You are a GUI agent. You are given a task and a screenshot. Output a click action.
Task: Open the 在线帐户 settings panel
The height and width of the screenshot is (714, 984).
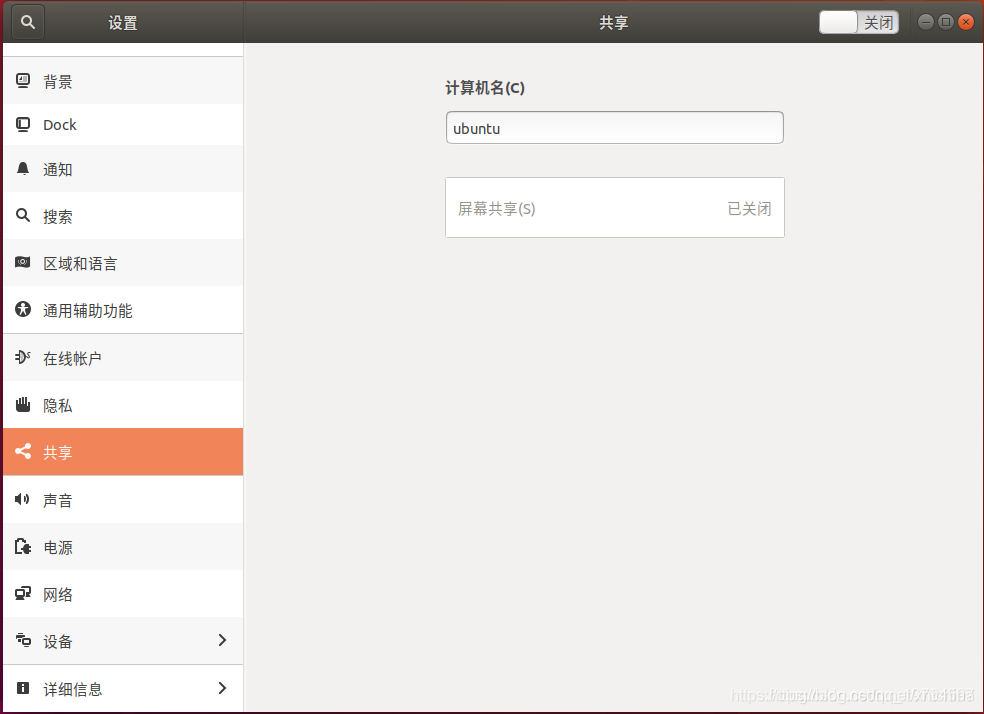click(72, 358)
